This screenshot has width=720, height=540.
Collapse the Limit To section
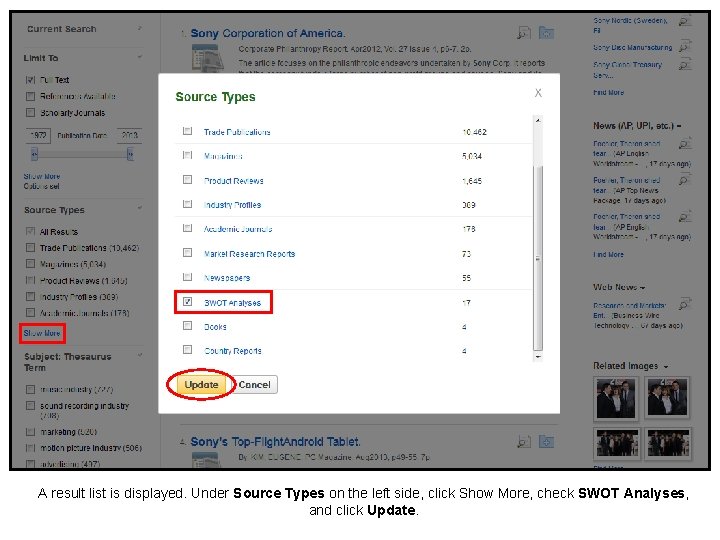[x=140, y=57]
